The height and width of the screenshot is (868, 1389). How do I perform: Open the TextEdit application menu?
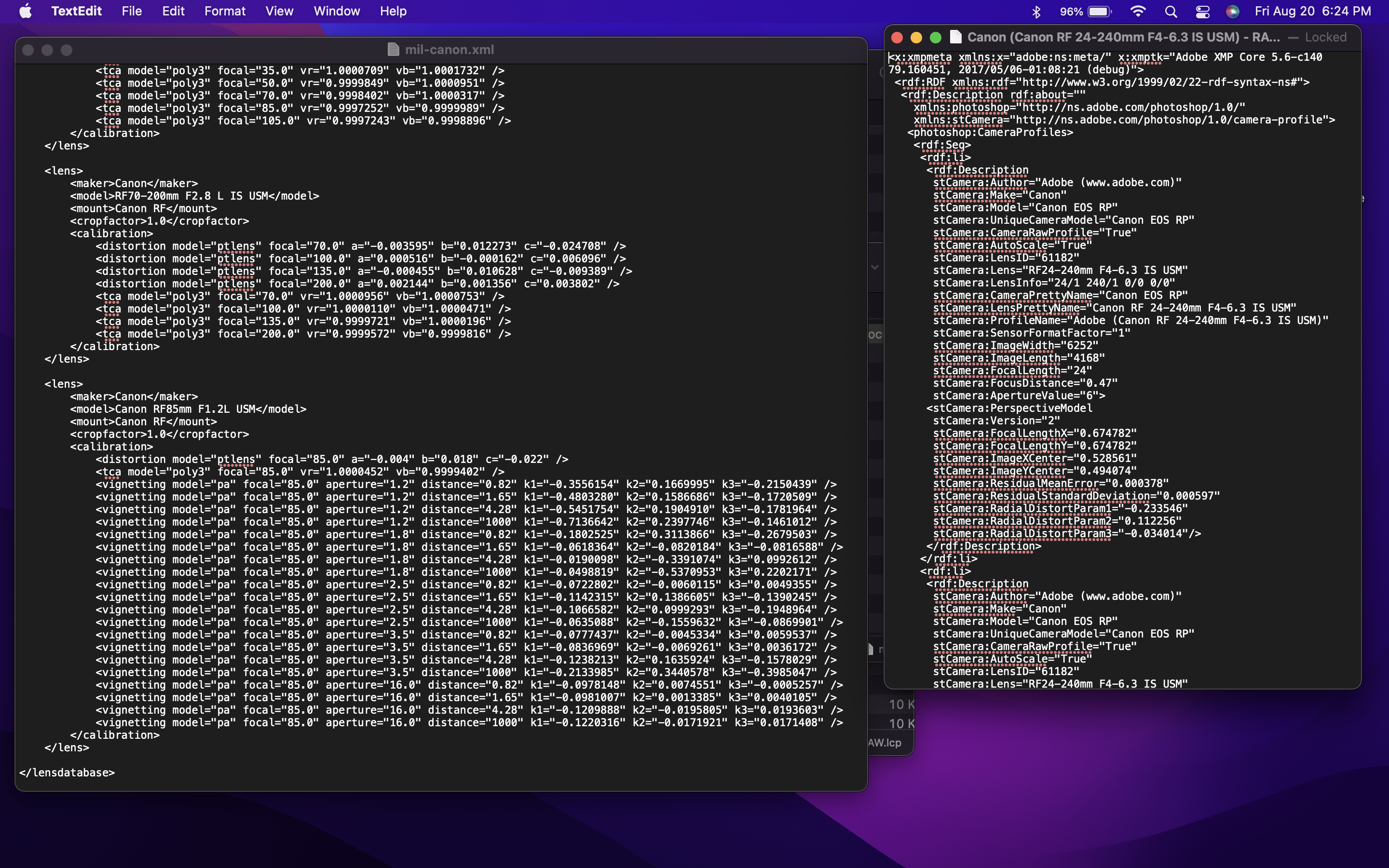(x=76, y=11)
